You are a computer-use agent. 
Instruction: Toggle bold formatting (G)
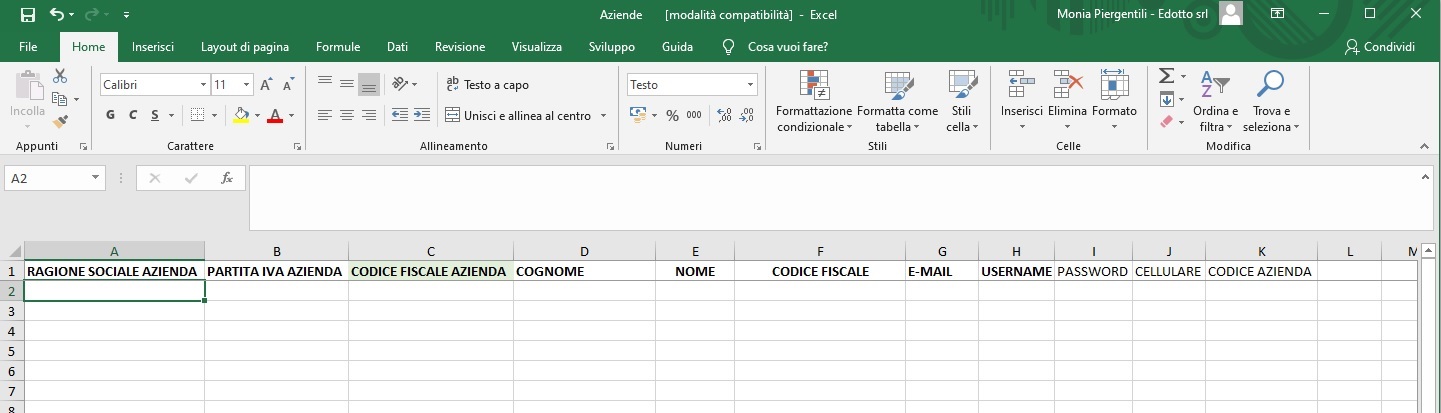(x=111, y=115)
